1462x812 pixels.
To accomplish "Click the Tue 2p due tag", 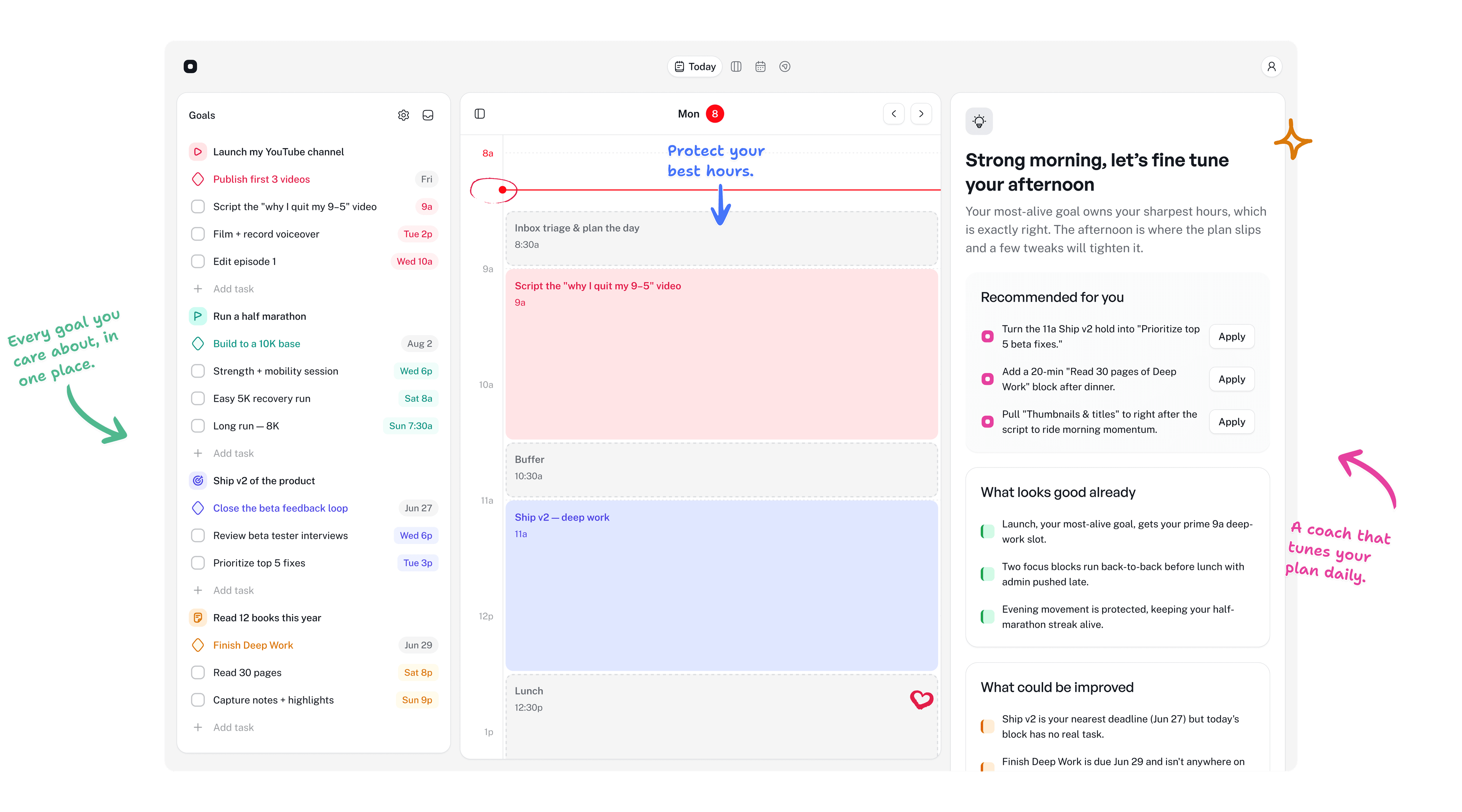I will [x=418, y=234].
